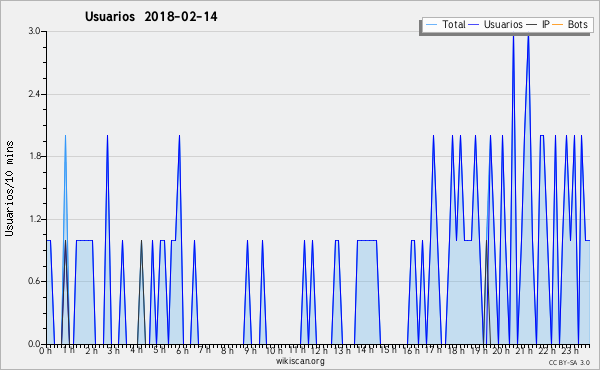Viewport: 600px width, 370px height.
Task: Click the 'Bots' legend entry
Action: pyautogui.click(x=577, y=24)
